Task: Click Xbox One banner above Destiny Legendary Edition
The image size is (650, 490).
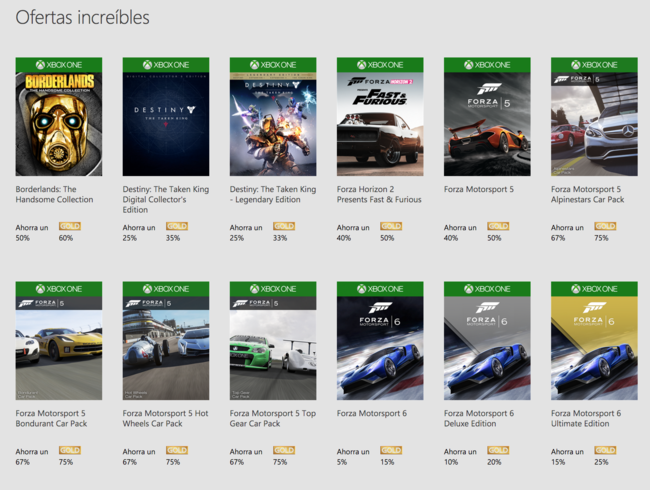Action: coord(273,65)
